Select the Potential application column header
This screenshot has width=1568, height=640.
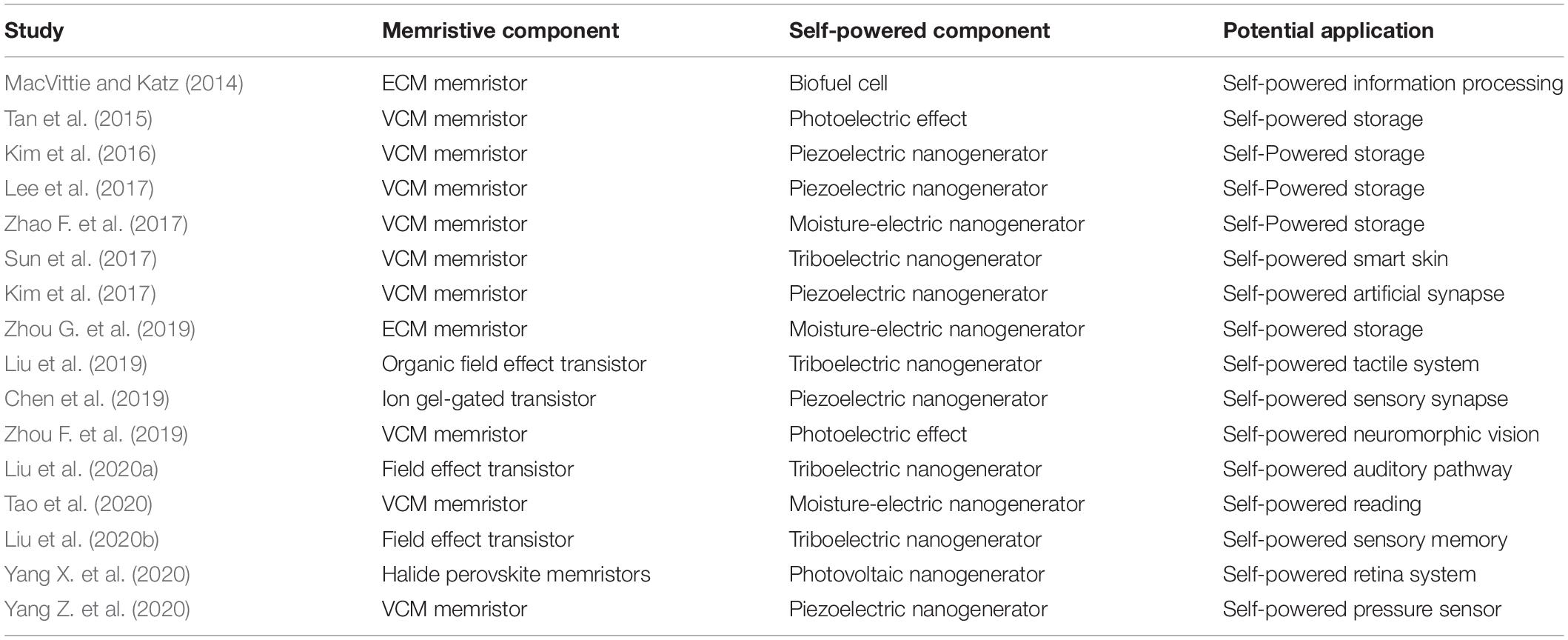pos(1328,30)
